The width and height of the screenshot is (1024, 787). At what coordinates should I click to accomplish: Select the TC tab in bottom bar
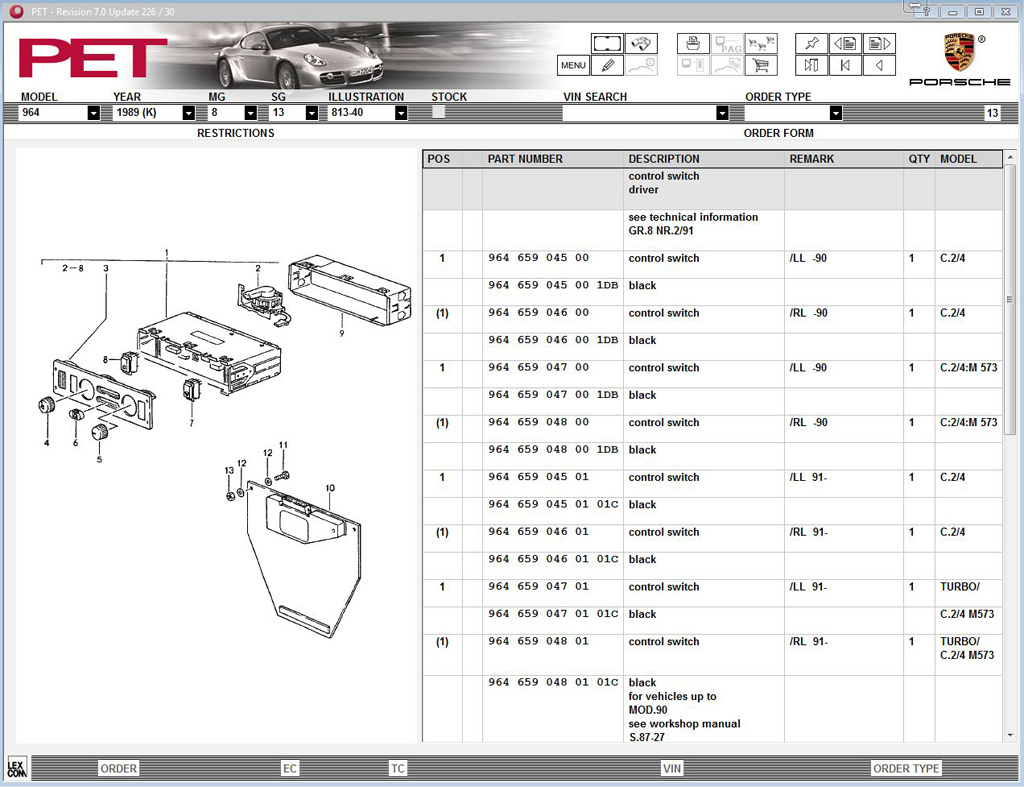tap(398, 769)
